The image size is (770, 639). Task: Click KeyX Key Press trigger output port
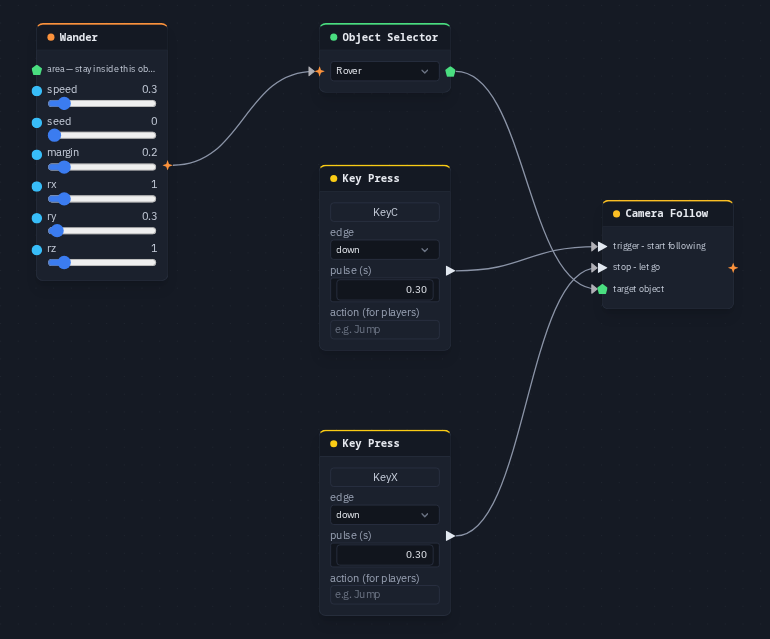pos(450,536)
